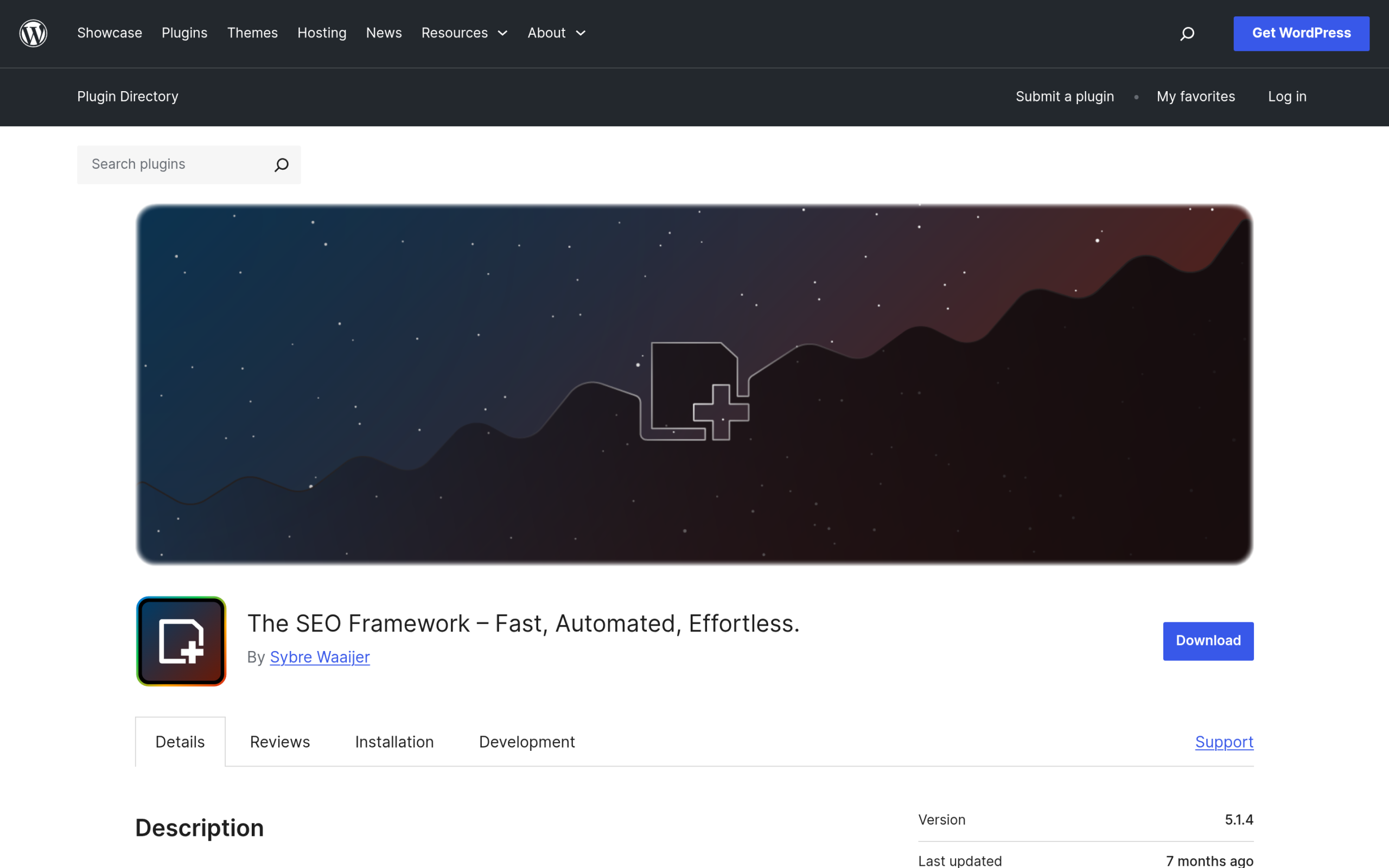Expand the Resources menu chevron
Screen dimensions: 1389x868
(x=503, y=33)
